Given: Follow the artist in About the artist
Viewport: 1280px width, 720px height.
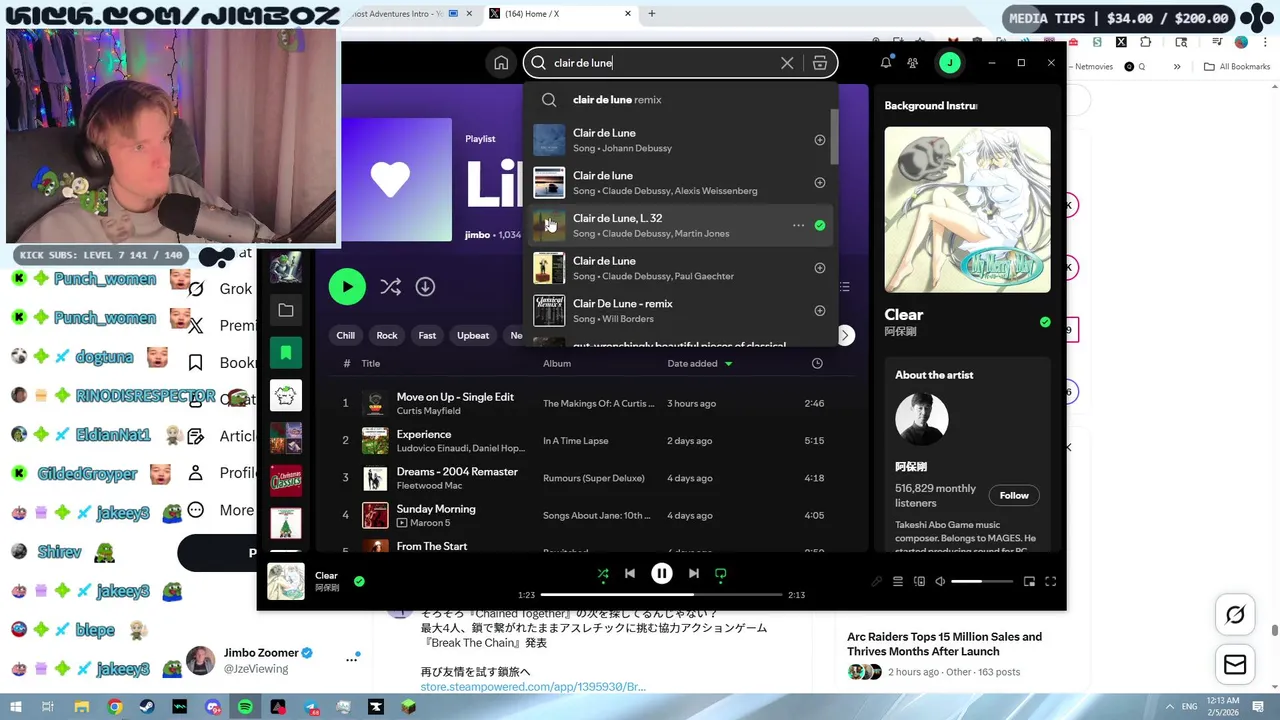Looking at the screenshot, I should (1014, 495).
